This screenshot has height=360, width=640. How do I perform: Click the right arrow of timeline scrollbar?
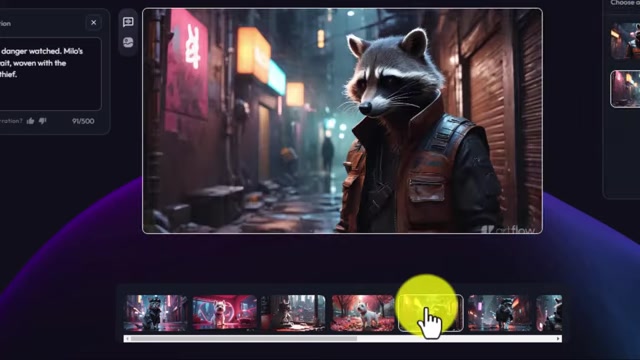pos(558,338)
